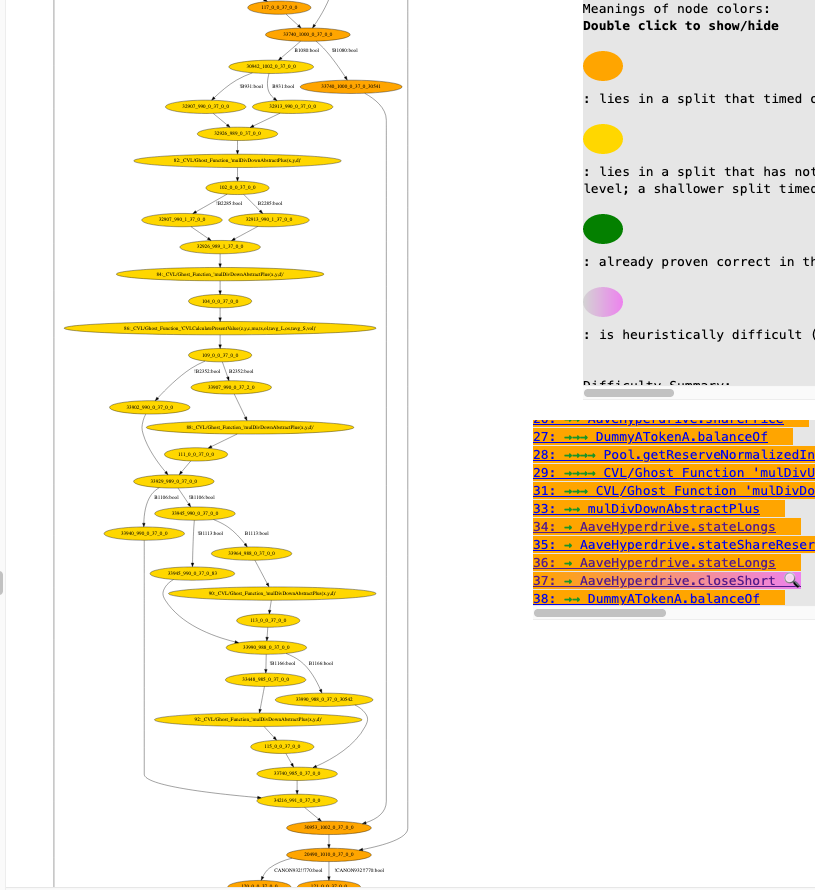Screen dimensions: 815x890
Task: Select the topmost graph node 117_0_0_37_0_0
Action: (x=278, y=8)
